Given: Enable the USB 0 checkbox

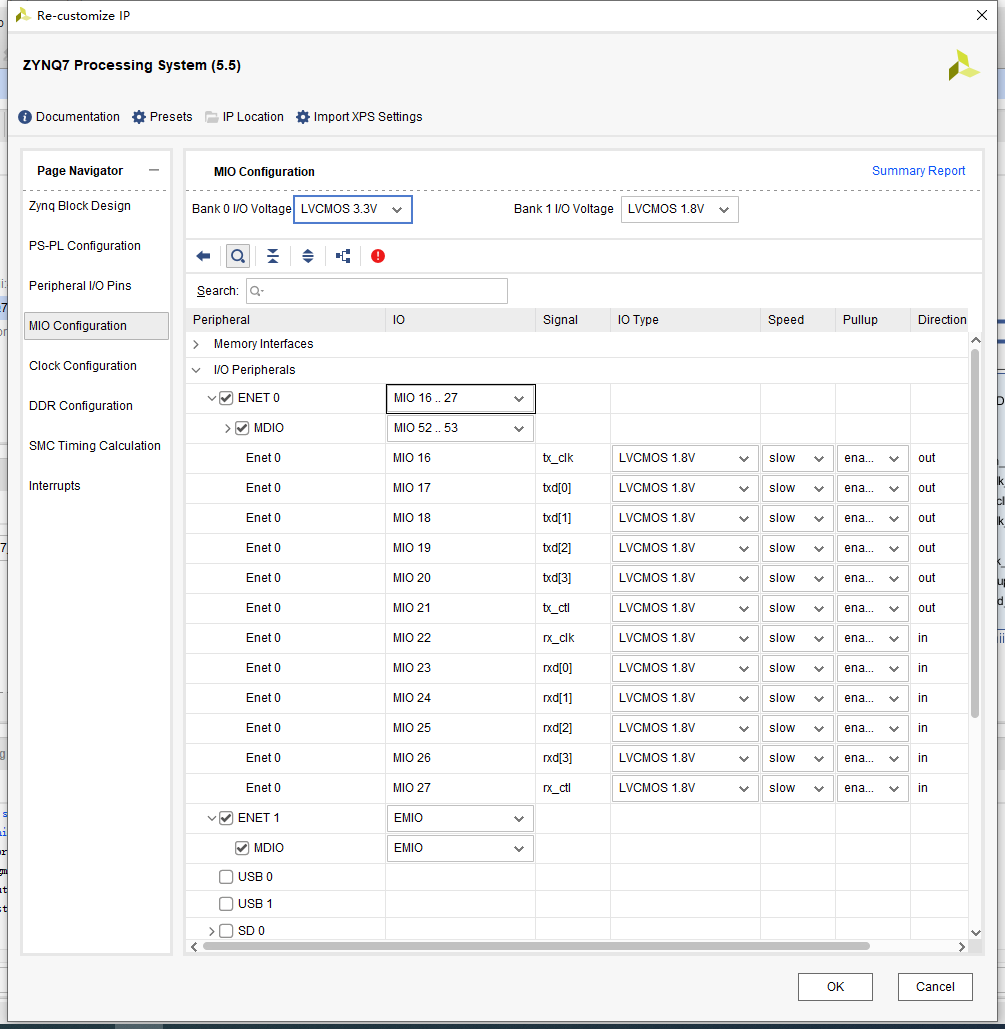Looking at the screenshot, I should (226, 877).
